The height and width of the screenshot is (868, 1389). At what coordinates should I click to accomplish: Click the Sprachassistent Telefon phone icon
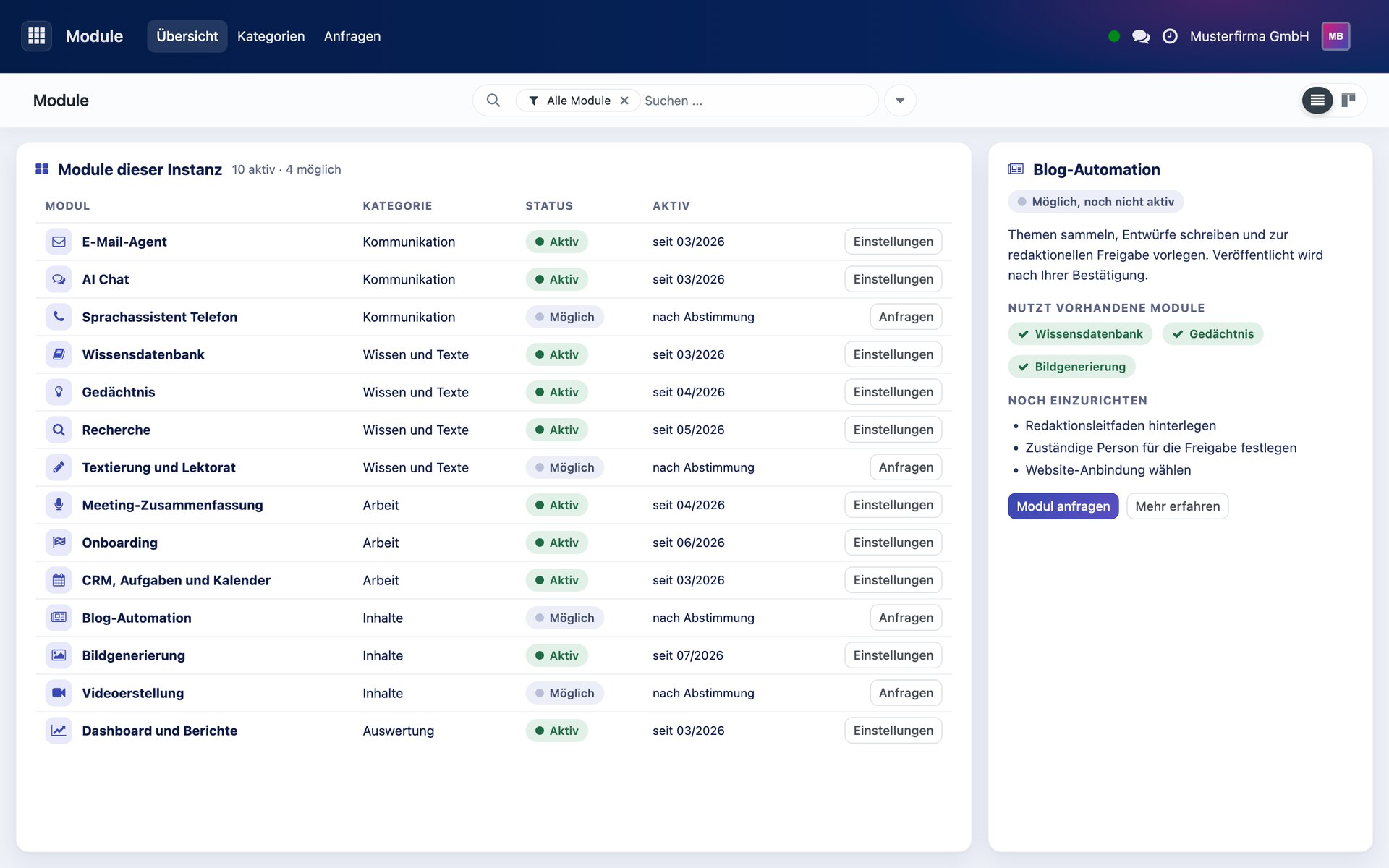pyautogui.click(x=59, y=317)
